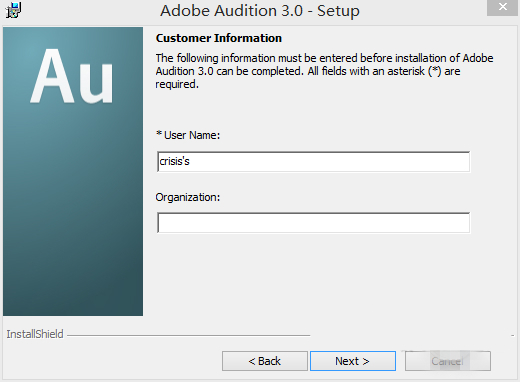The width and height of the screenshot is (520, 382).
Task: Click the installation instructions paragraph
Action: pos(324,71)
